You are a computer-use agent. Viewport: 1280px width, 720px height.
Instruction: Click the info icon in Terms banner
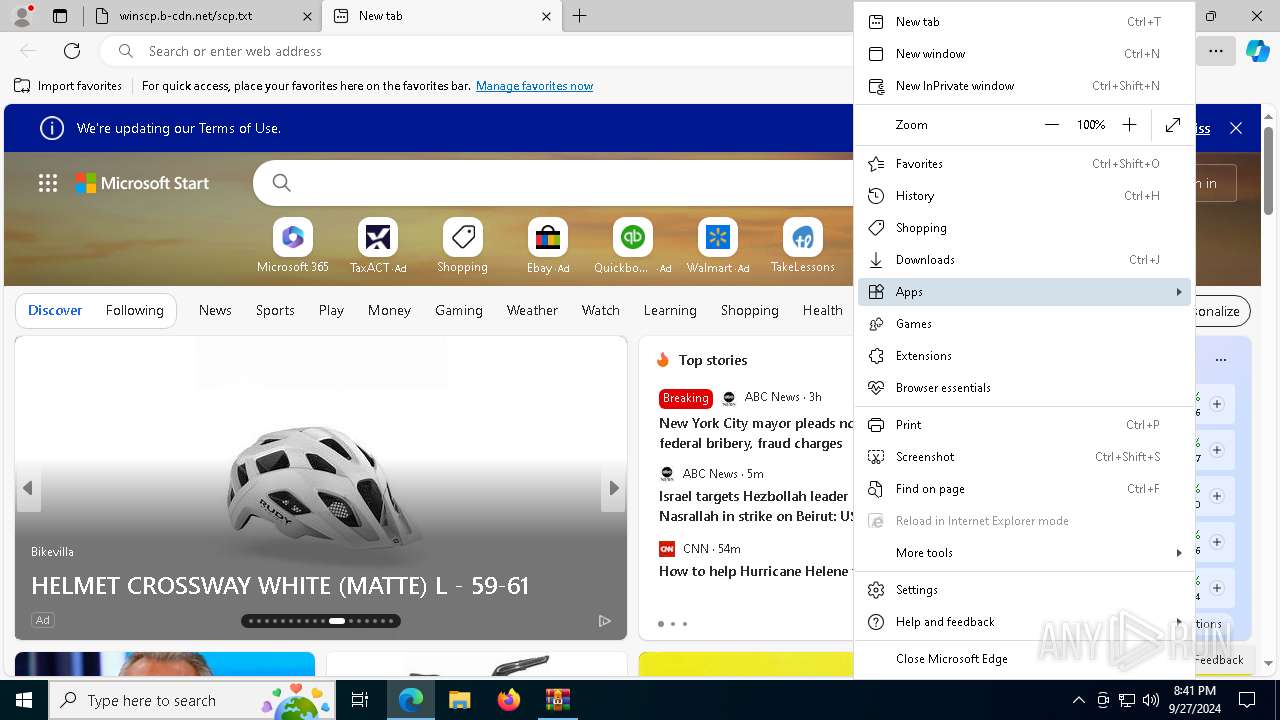[52, 128]
